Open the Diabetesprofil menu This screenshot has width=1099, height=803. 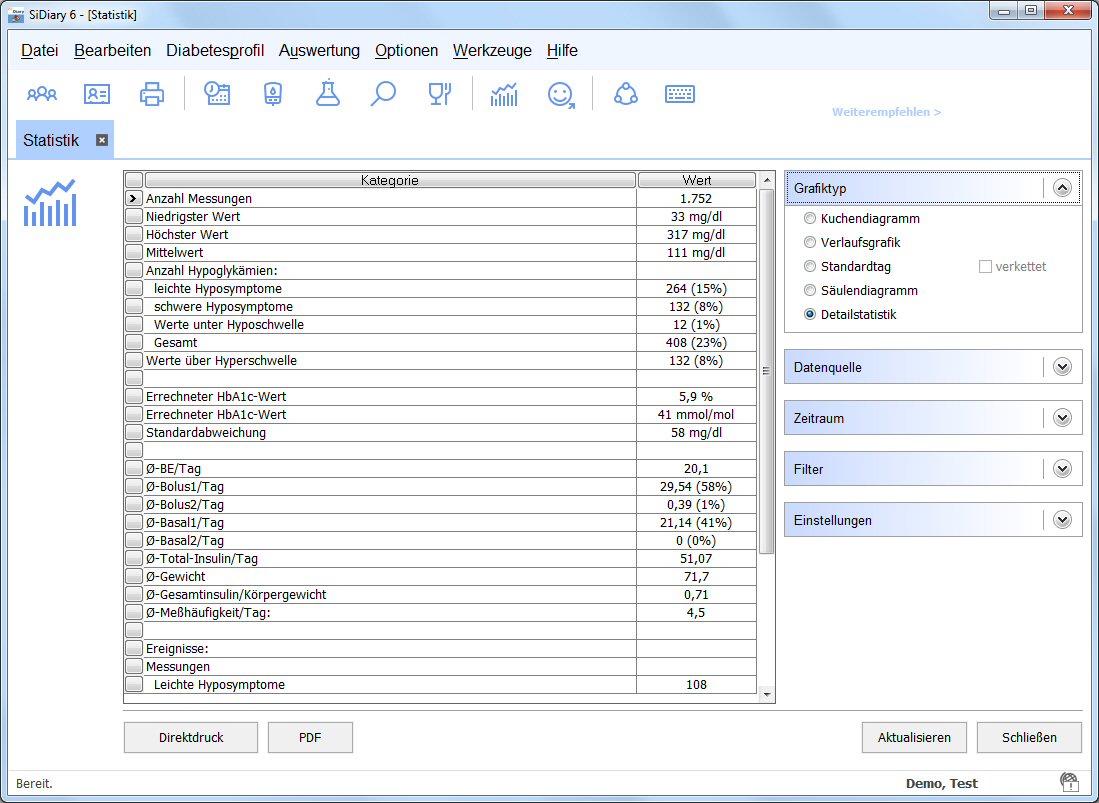pos(215,51)
